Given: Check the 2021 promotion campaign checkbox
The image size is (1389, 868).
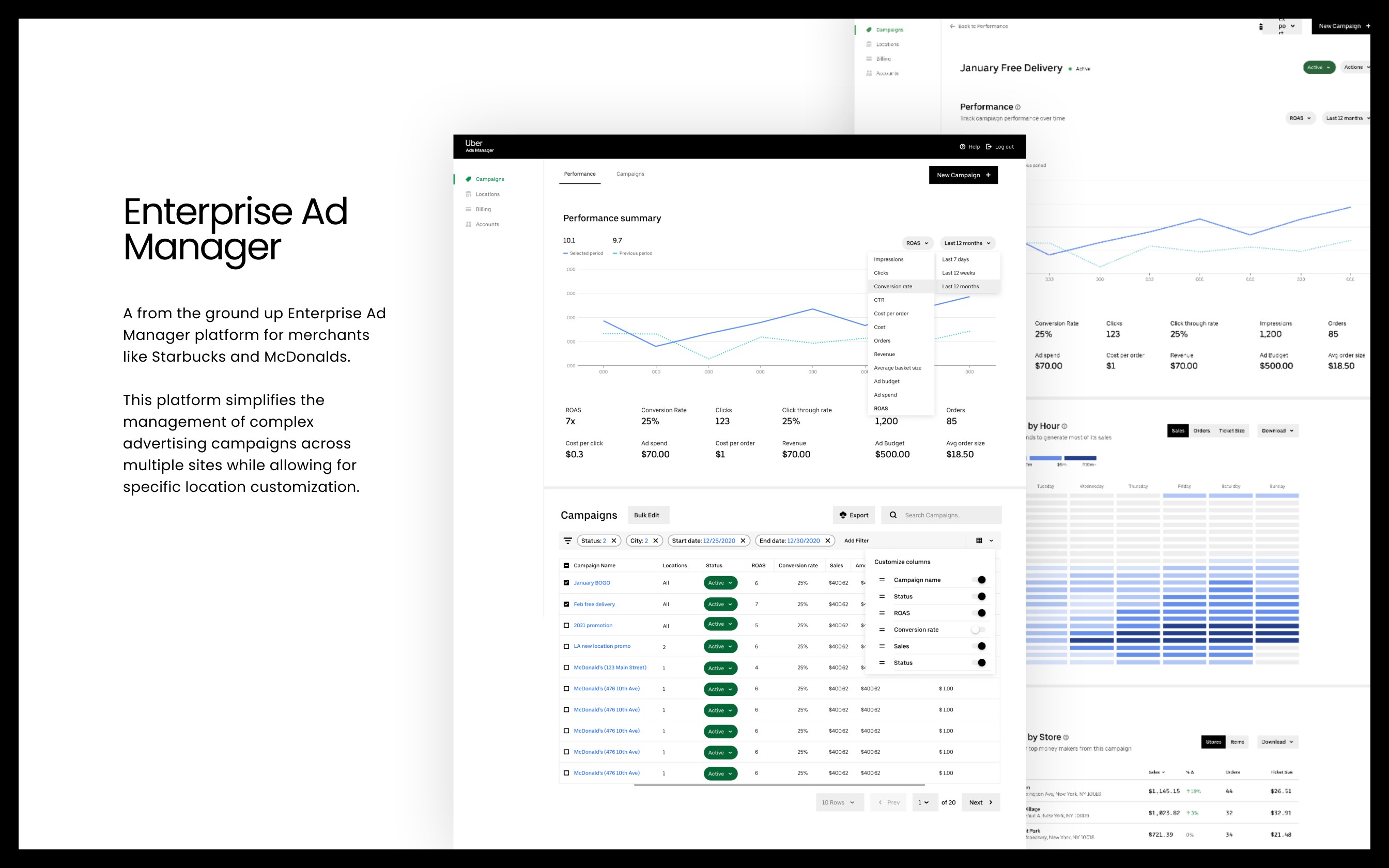Looking at the screenshot, I should (566, 626).
